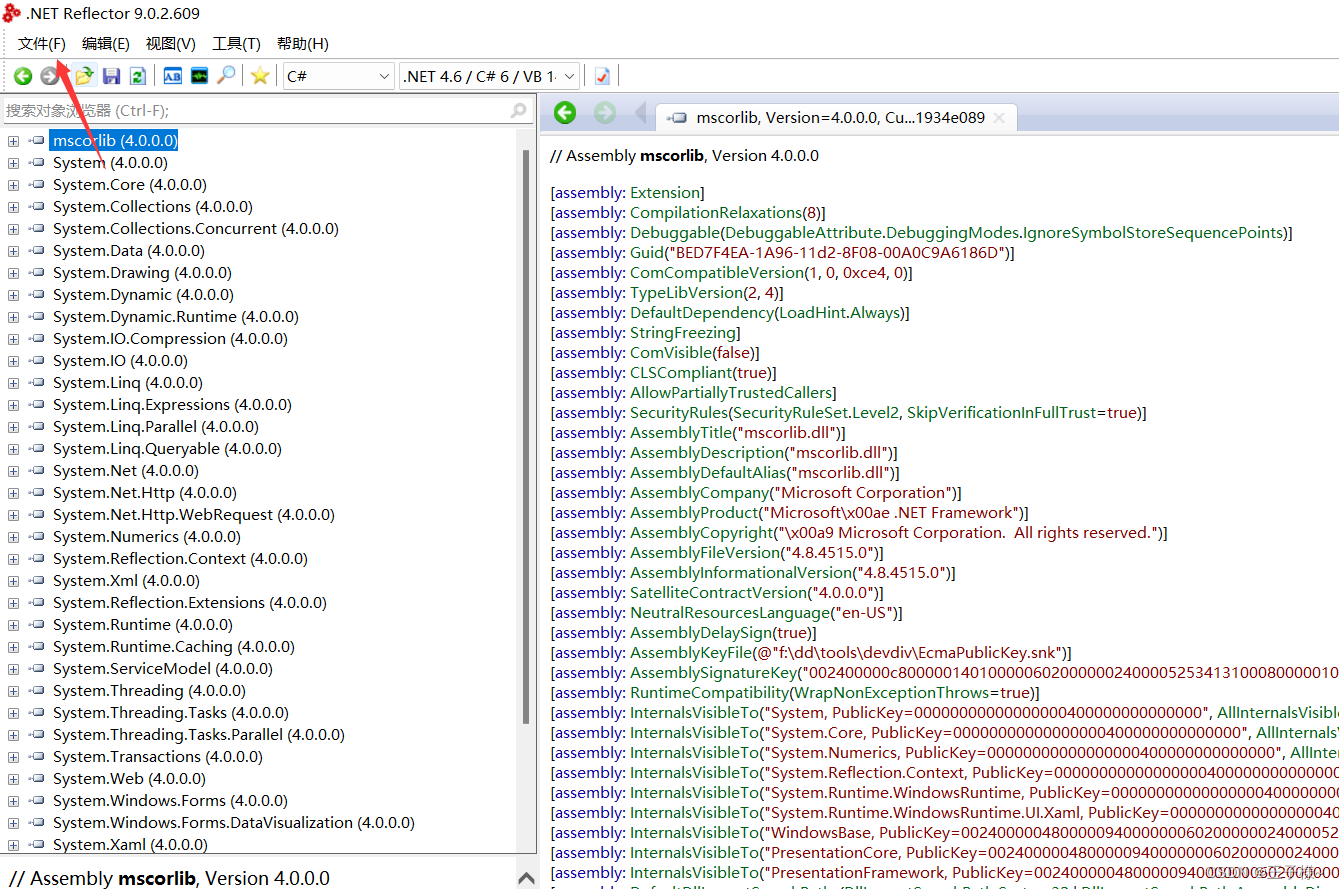Click the assembly icon beside System.Xml
Screen dimensions: 1339x889
37,581
